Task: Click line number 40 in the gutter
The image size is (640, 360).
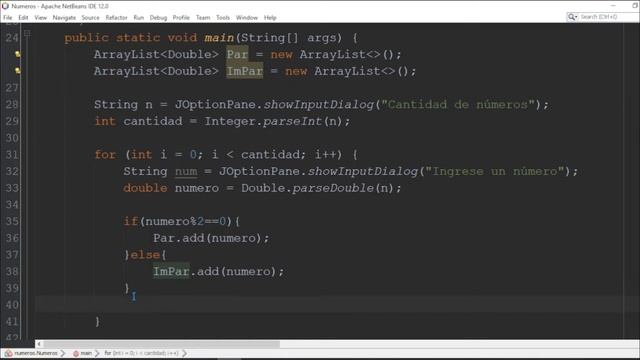Action: coord(12,305)
